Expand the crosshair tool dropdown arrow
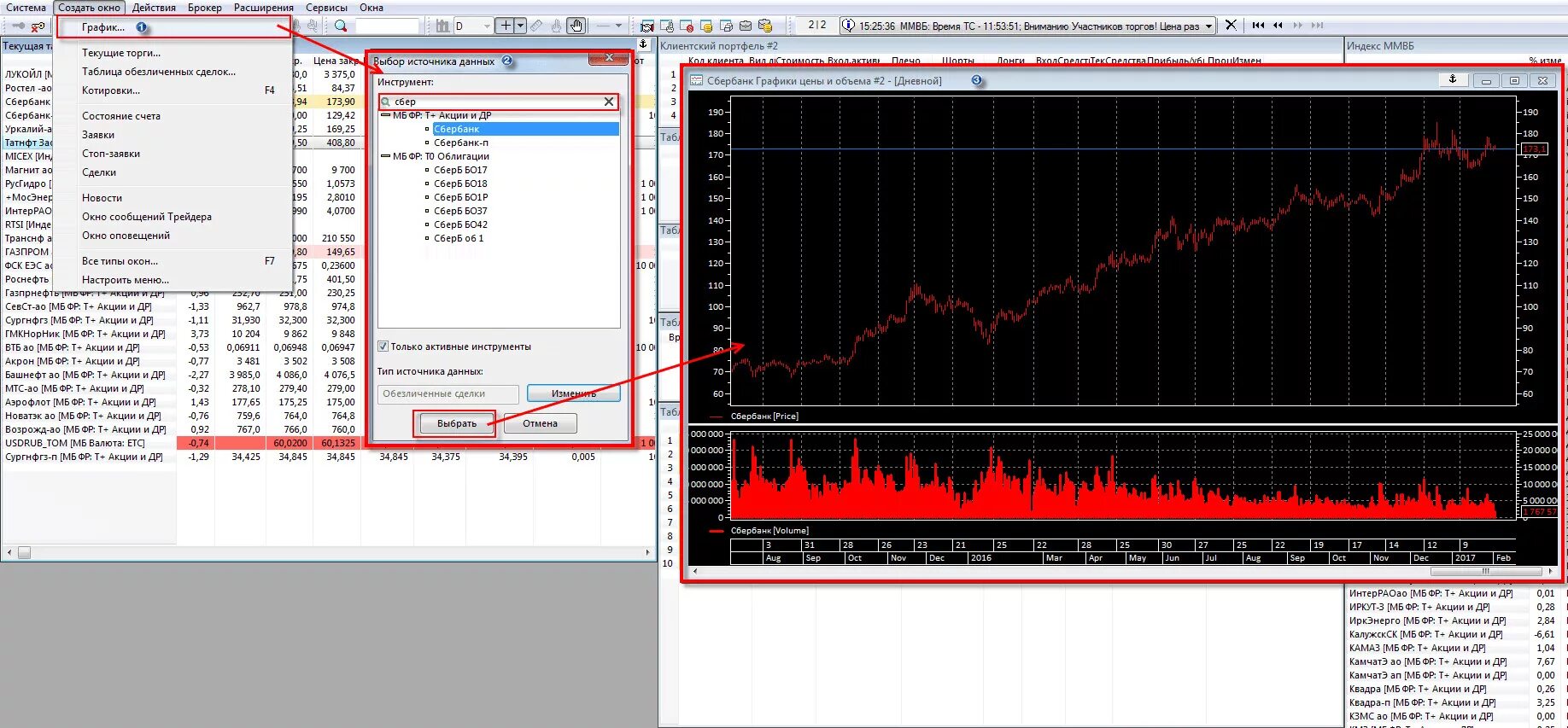The image size is (1568, 728). coord(520,26)
